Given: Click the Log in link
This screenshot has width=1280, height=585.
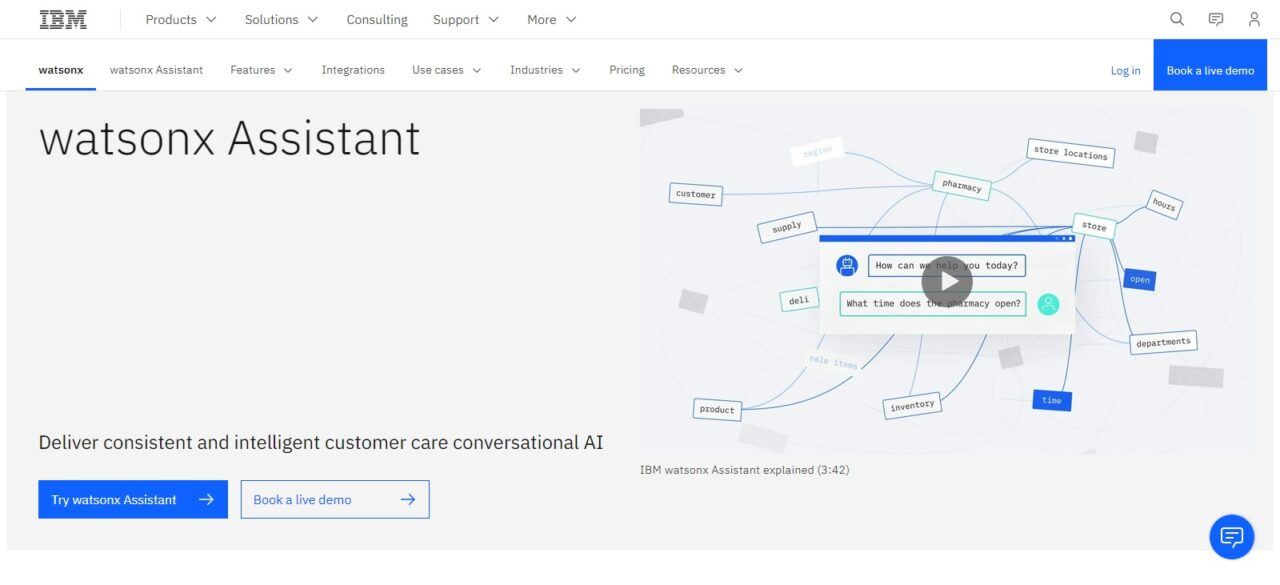Looking at the screenshot, I should click(x=1125, y=71).
